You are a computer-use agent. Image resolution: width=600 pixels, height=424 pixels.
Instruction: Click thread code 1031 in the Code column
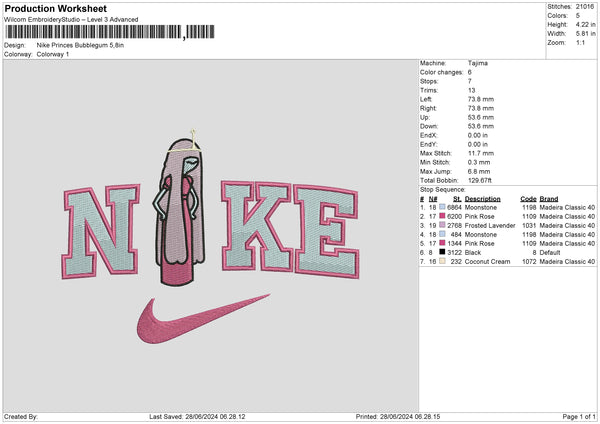529,226
